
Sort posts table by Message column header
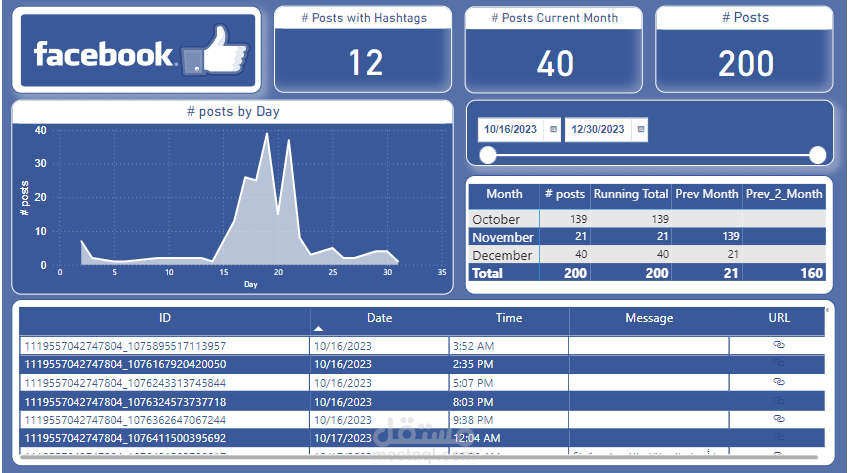tap(649, 318)
